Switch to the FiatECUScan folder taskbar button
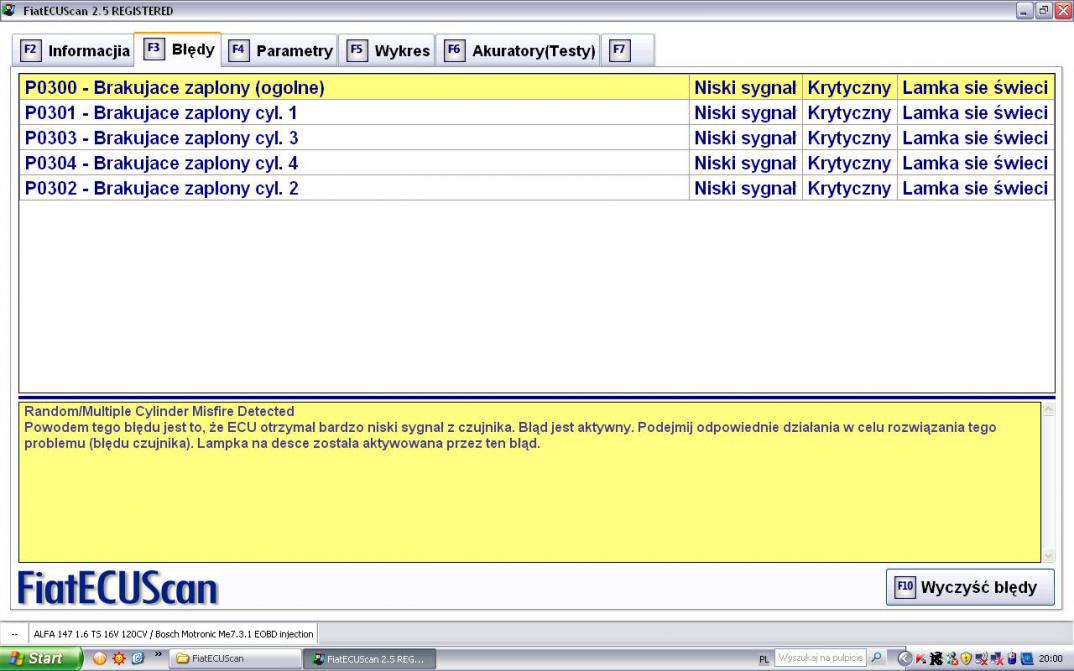Image resolution: width=1074 pixels, height=671 pixels. click(x=235, y=659)
